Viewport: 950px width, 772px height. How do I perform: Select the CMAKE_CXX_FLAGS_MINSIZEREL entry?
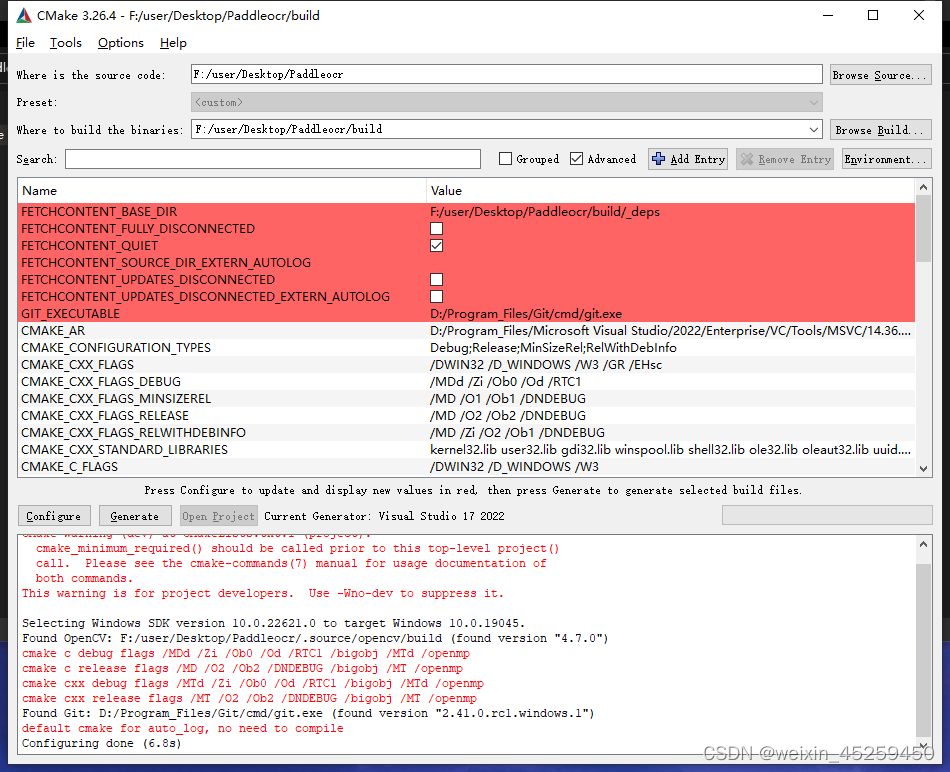point(466,398)
